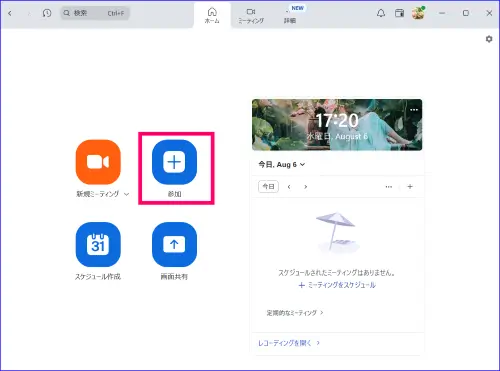
Task: Switch to ミーティング tab
Action: [251, 15]
